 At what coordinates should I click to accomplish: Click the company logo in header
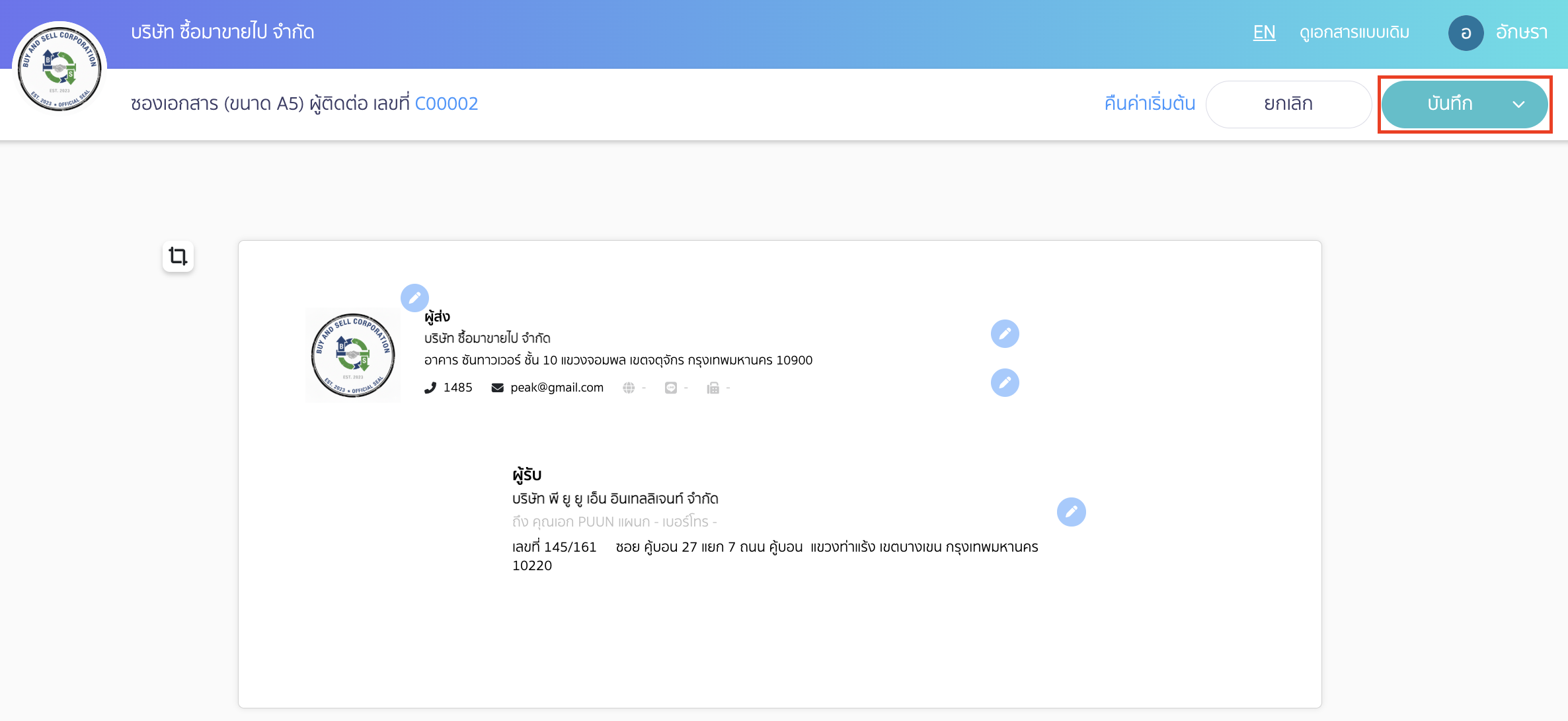point(59,69)
